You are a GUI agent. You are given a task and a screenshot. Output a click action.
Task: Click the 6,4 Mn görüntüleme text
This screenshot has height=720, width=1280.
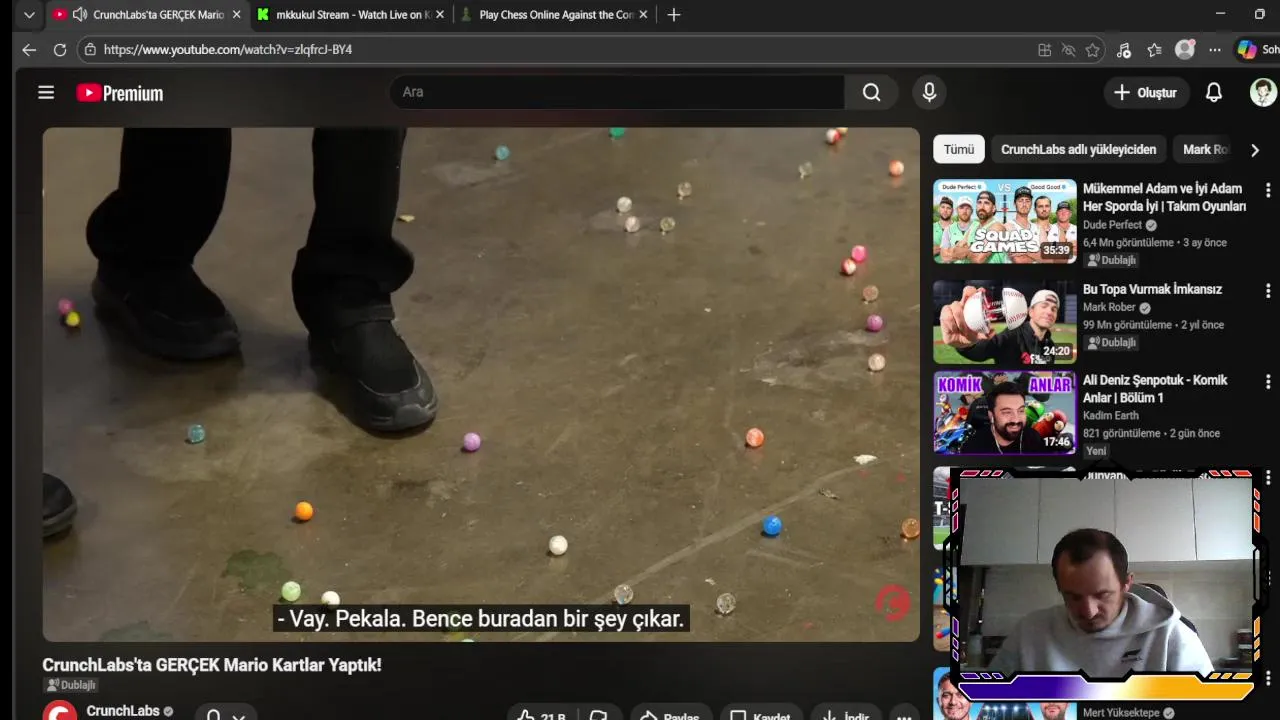[1128, 243]
